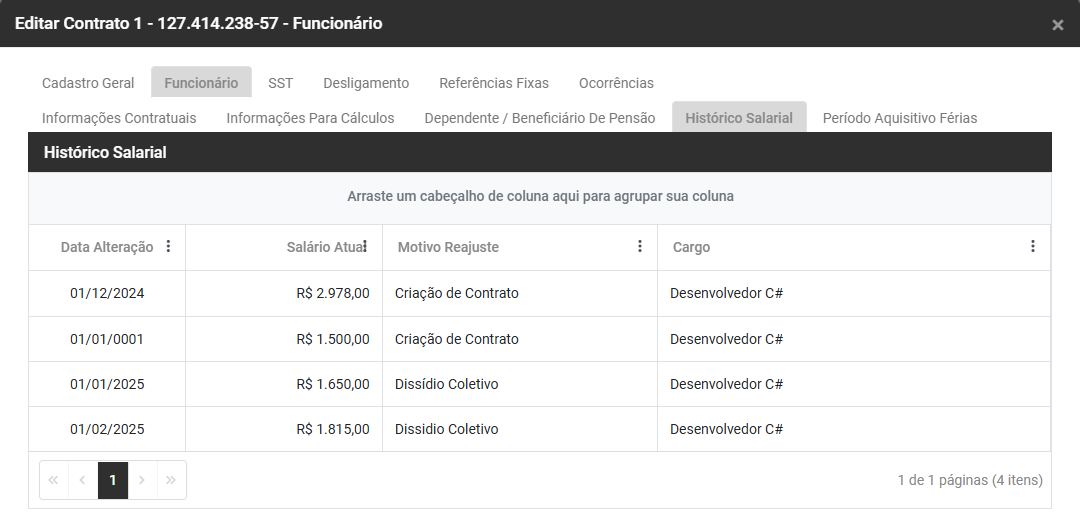Open the Referências Fixas tab

[x=494, y=83]
